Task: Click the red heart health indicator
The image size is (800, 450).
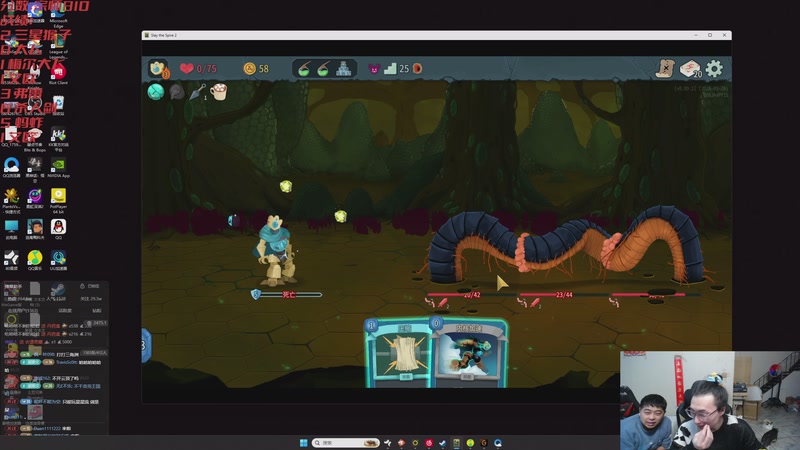Action: [187, 68]
